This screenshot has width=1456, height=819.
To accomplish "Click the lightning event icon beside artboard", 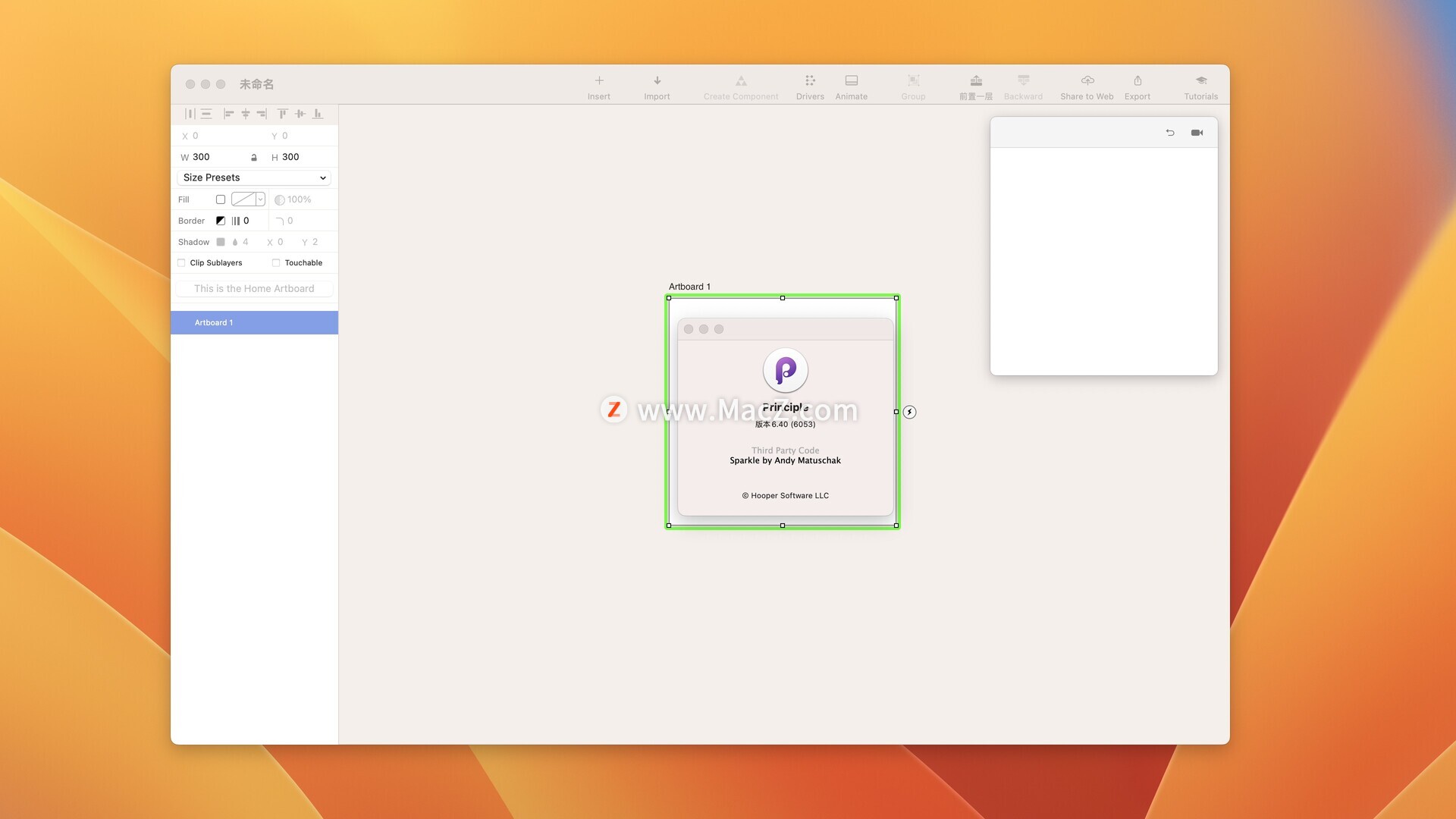I will [x=909, y=412].
